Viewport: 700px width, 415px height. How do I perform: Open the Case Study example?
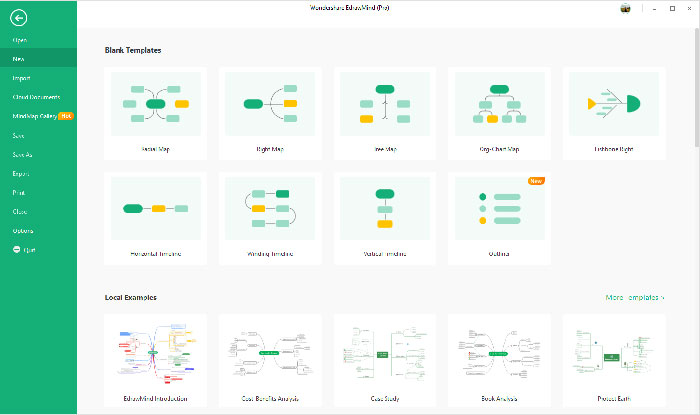click(x=385, y=361)
